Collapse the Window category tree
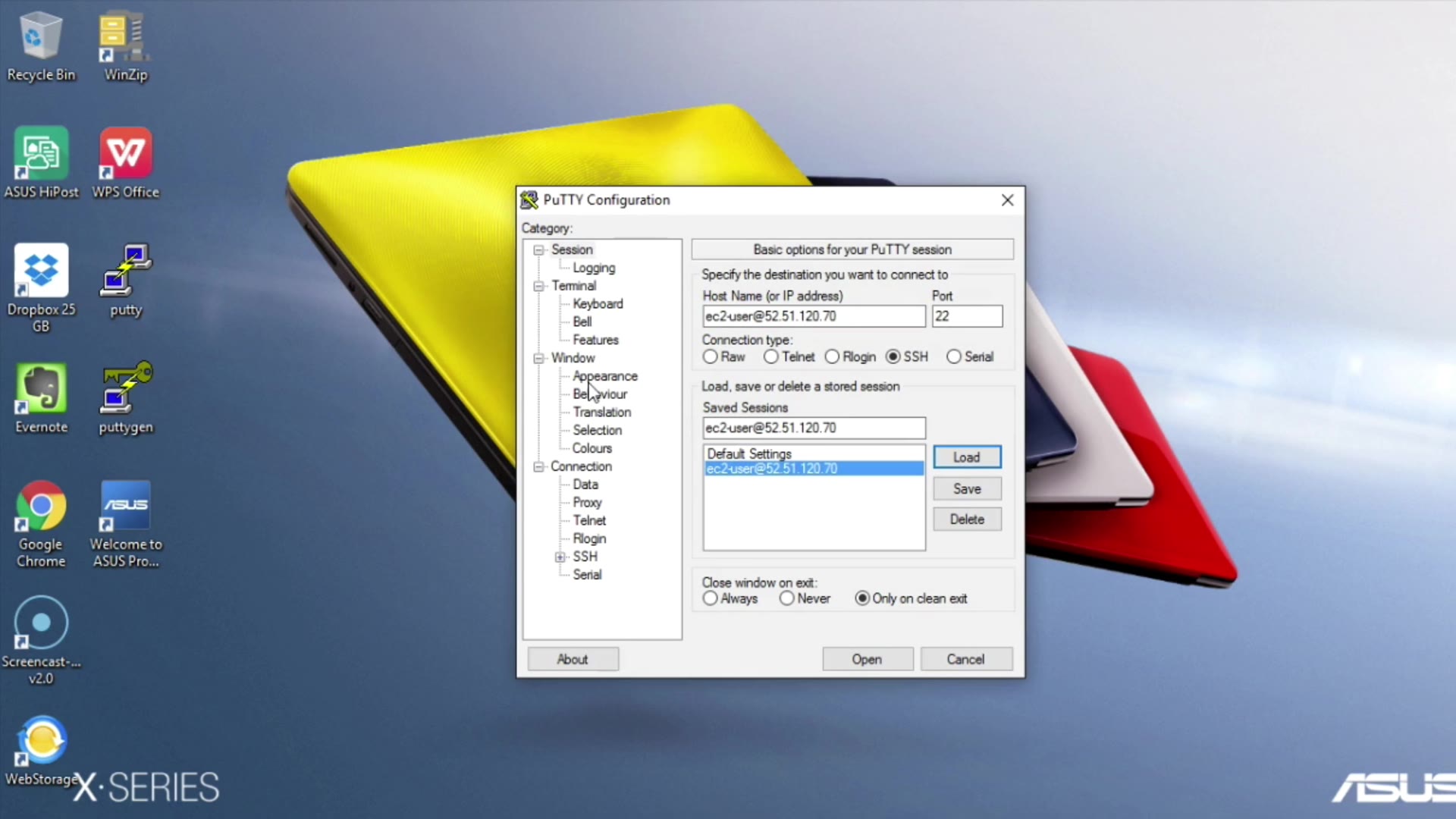This screenshot has width=1456, height=819. coord(538,358)
